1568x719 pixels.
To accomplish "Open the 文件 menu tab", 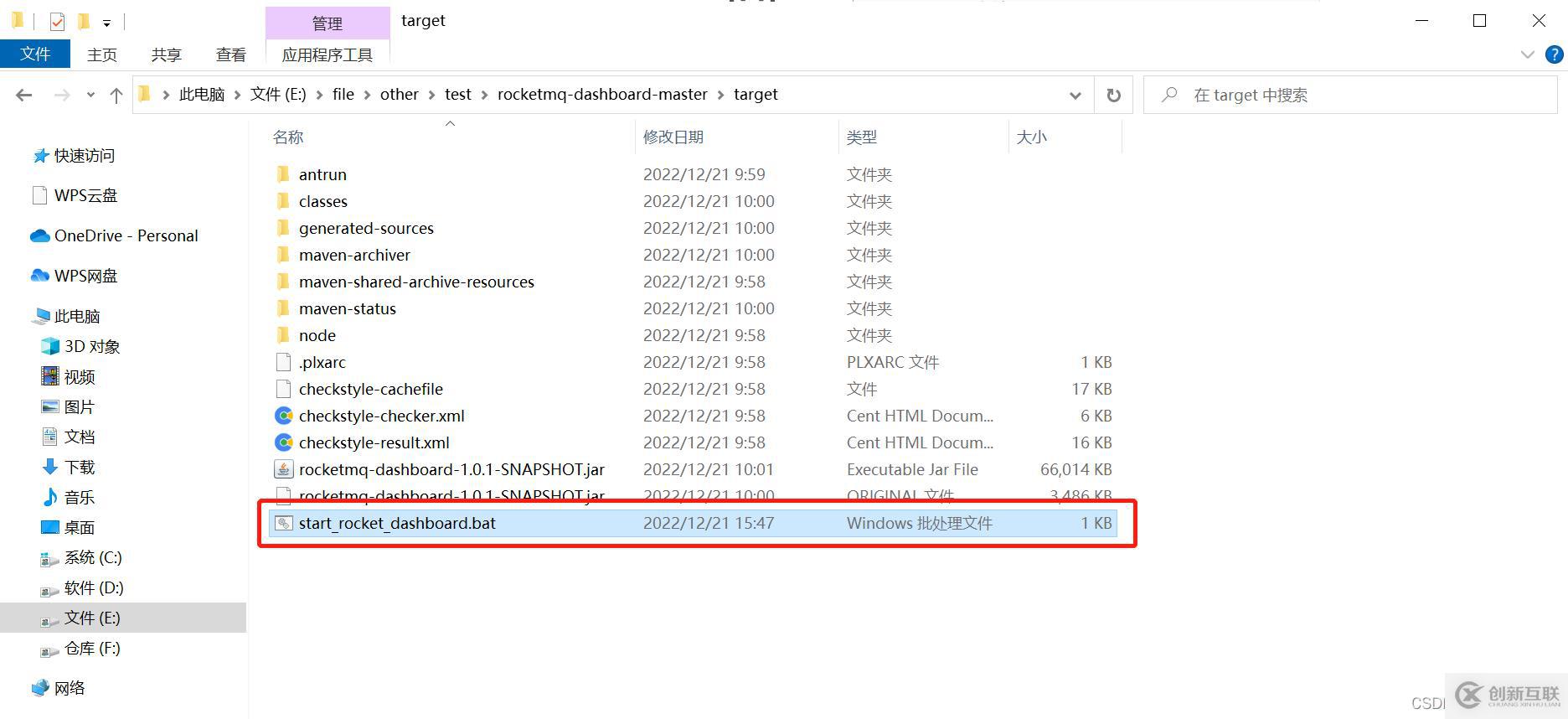I will coord(35,54).
